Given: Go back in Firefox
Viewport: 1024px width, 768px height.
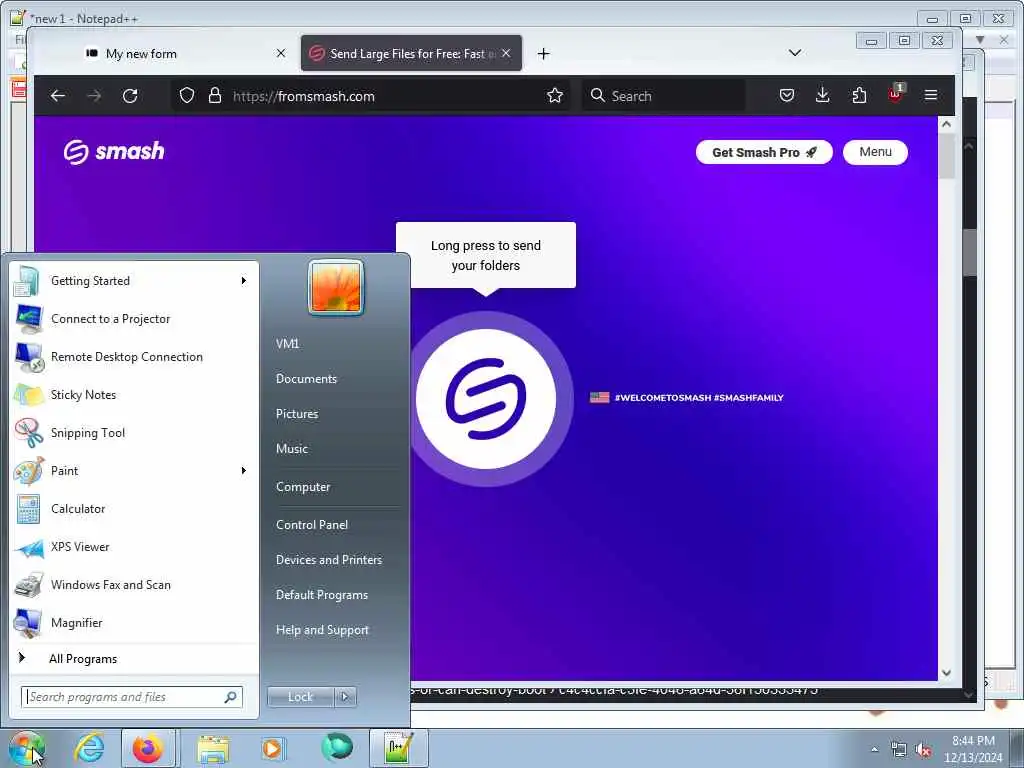Looking at the screenshot, I should click(x=57, y=96).
